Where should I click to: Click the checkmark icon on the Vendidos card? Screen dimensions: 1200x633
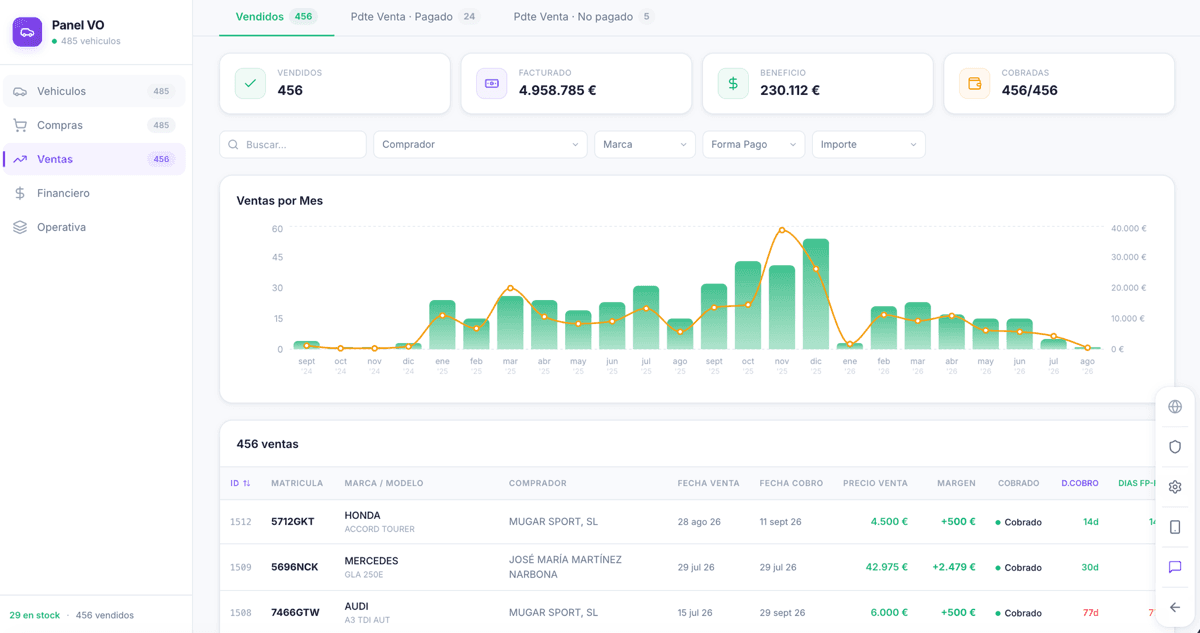pyautogui.click(x=250, y=84)
